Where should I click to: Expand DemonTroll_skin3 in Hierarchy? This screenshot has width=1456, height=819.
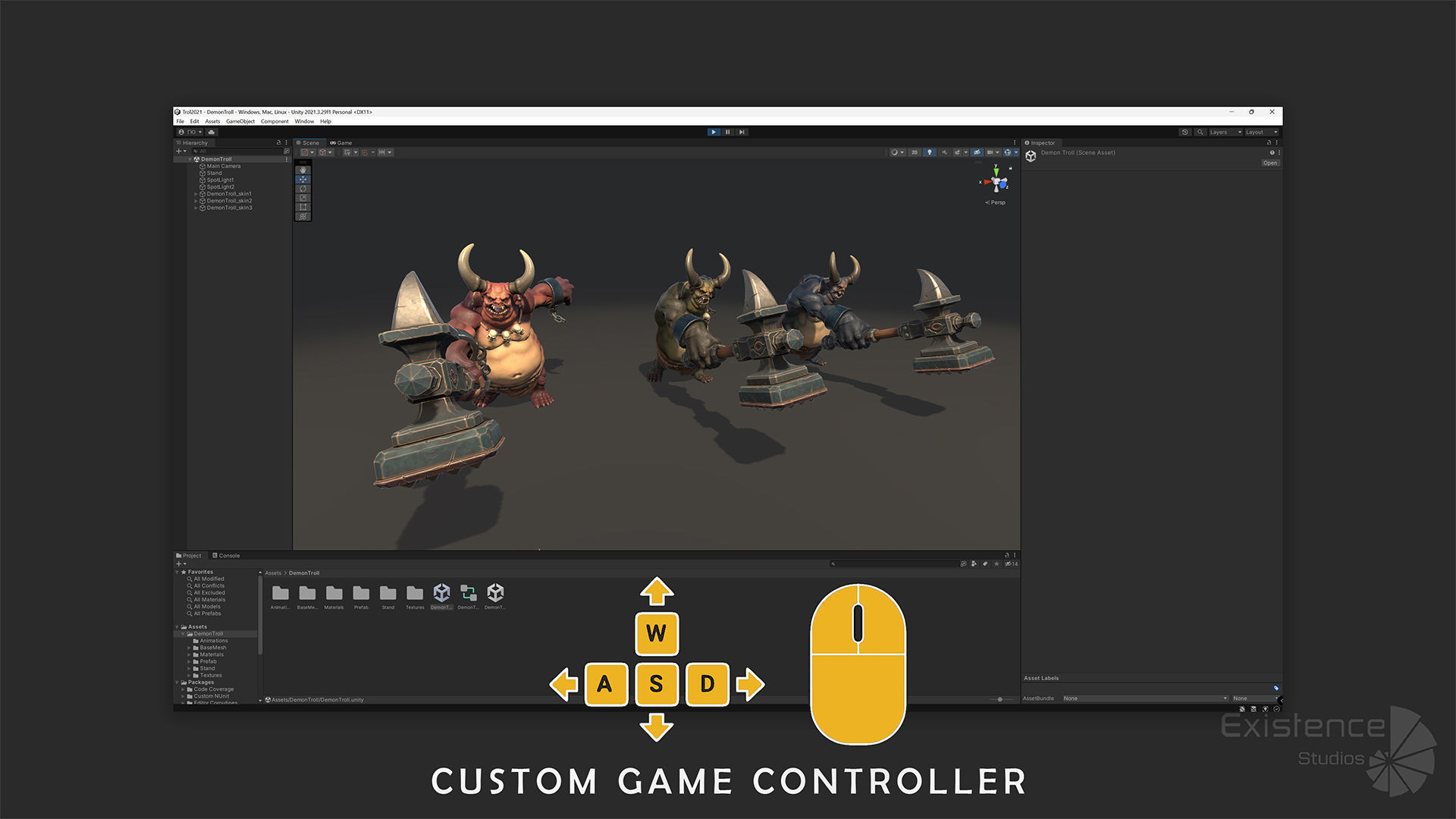pyautogui.click(x=196, y=208)
